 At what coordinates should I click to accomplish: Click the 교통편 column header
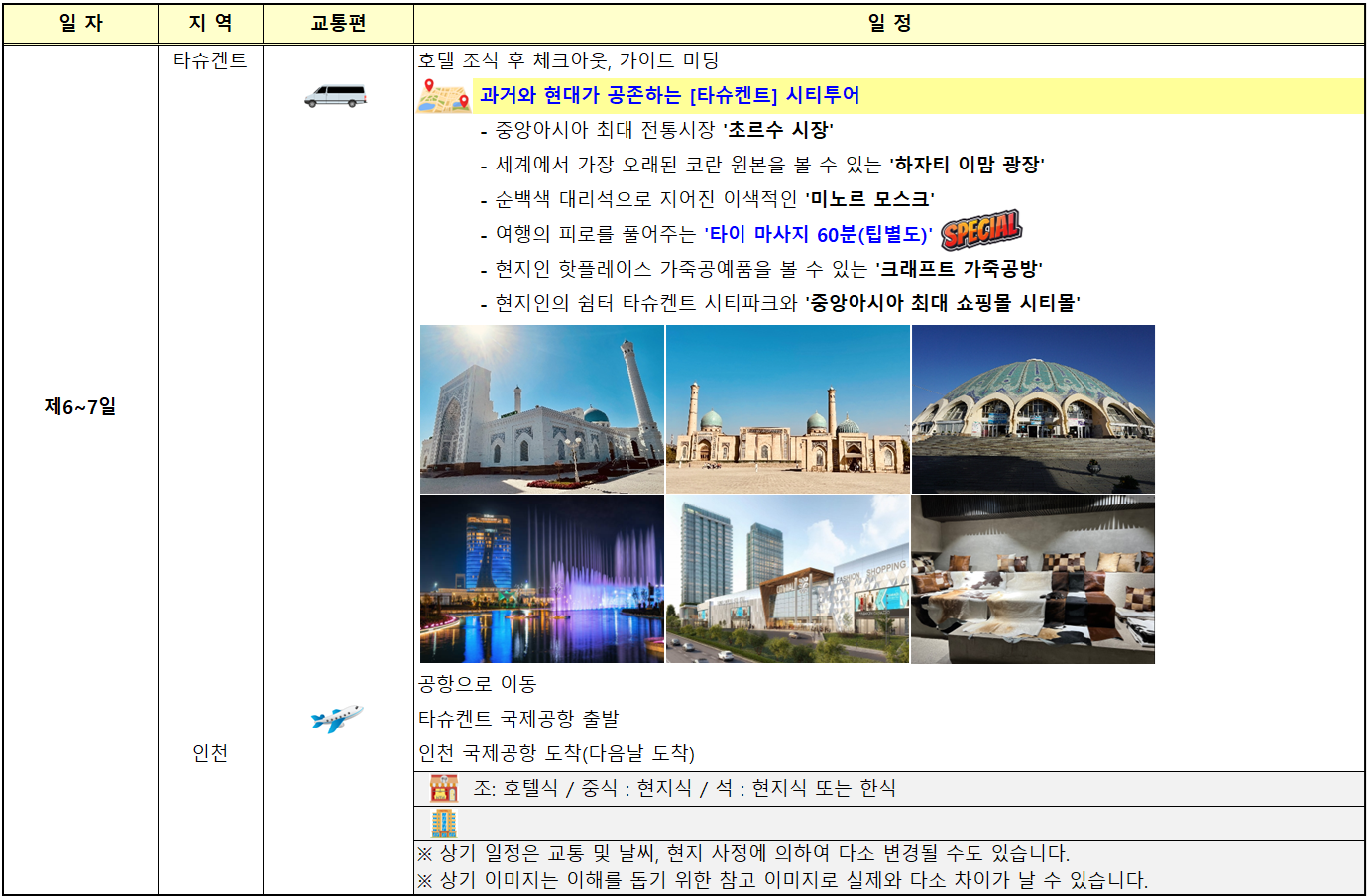[x=338, y=23]
